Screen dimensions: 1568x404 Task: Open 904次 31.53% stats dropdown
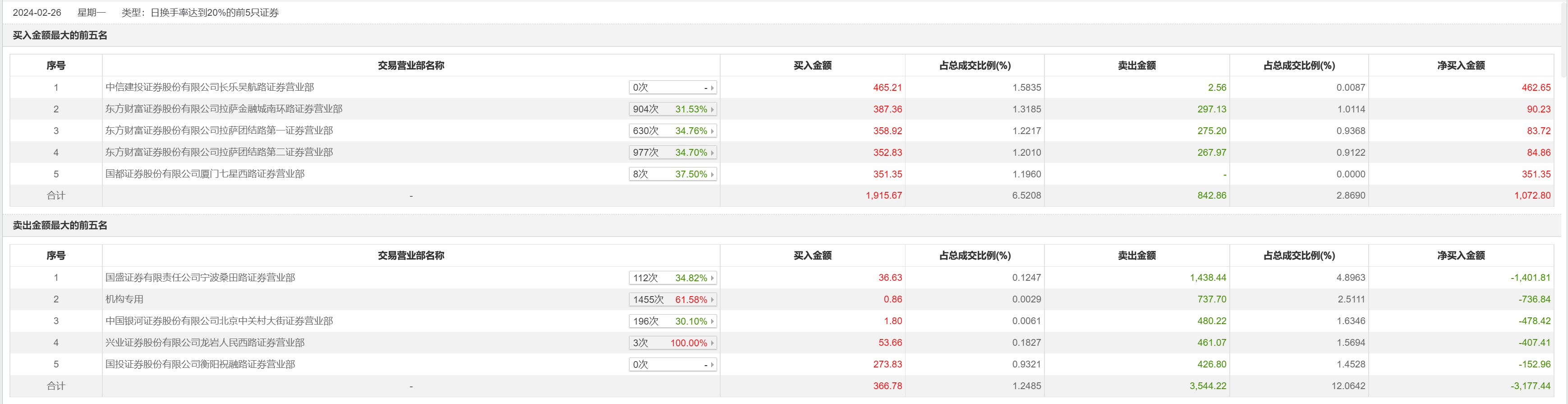(672, 109)
